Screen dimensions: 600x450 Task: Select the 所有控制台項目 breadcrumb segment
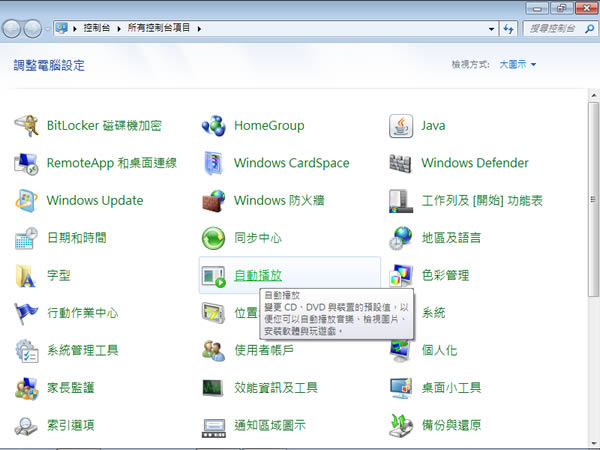click(x=159, y=28)
